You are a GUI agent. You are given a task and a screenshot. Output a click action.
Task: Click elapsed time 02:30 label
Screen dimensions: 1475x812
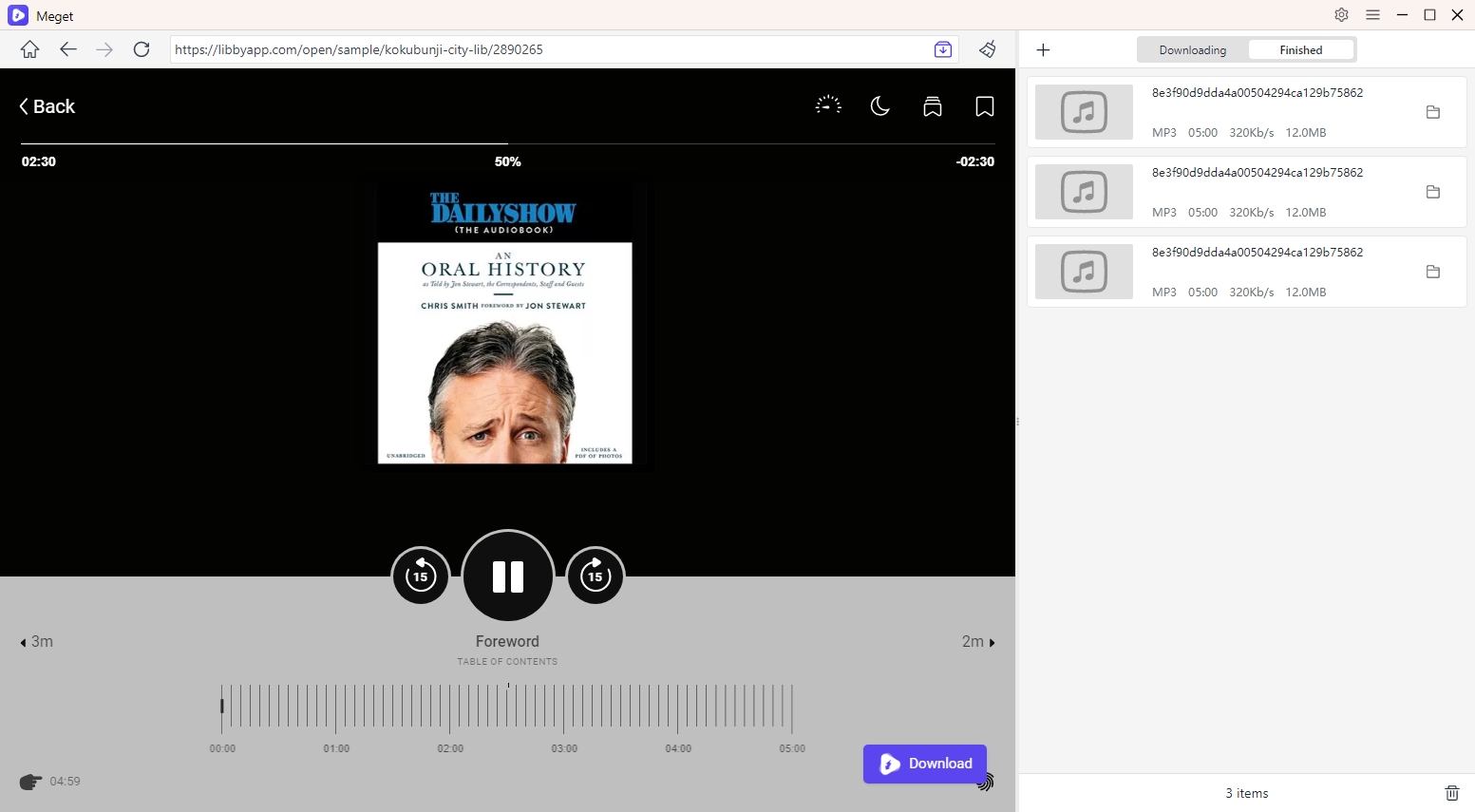(x=39, y=161)
